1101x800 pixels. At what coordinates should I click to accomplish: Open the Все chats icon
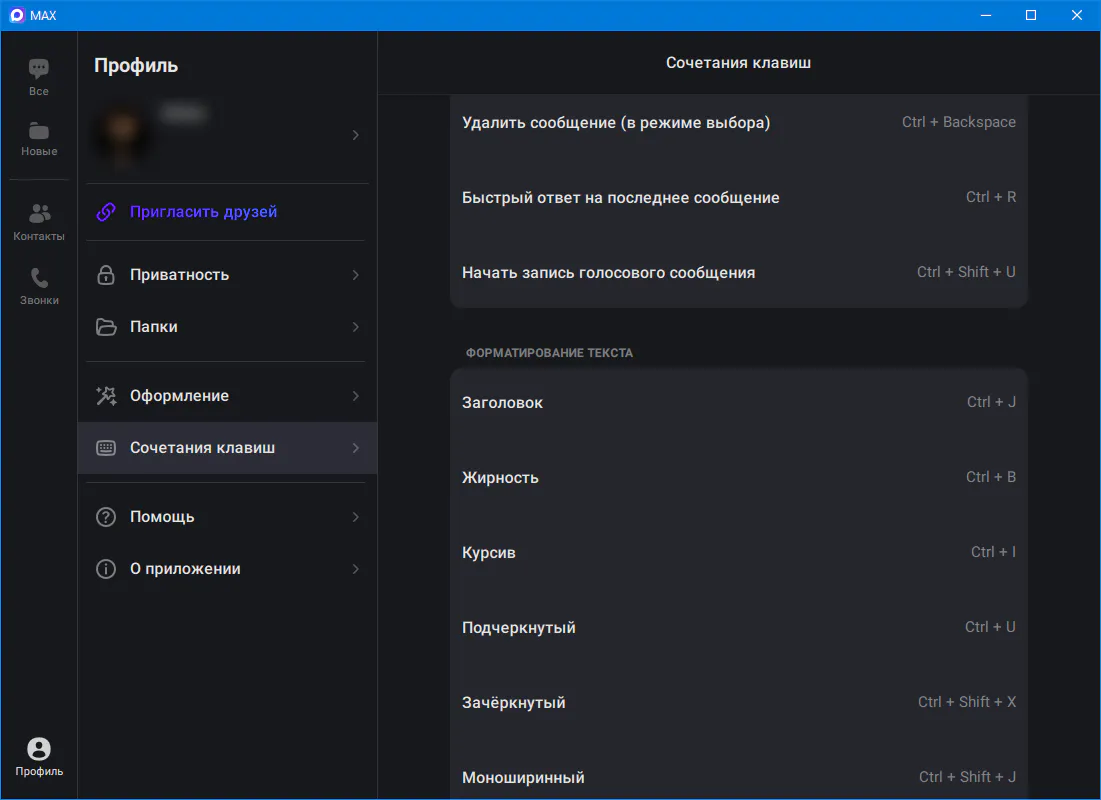[38, 69]
